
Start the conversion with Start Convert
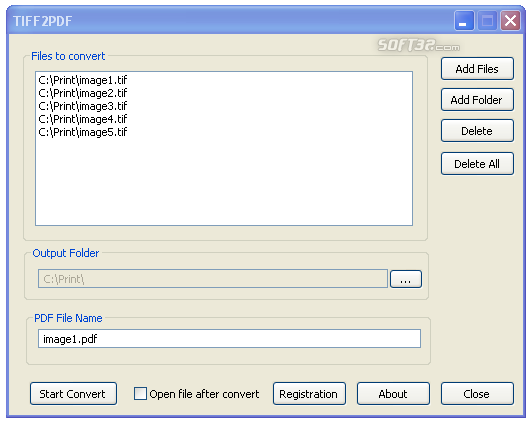click(73, 394)
